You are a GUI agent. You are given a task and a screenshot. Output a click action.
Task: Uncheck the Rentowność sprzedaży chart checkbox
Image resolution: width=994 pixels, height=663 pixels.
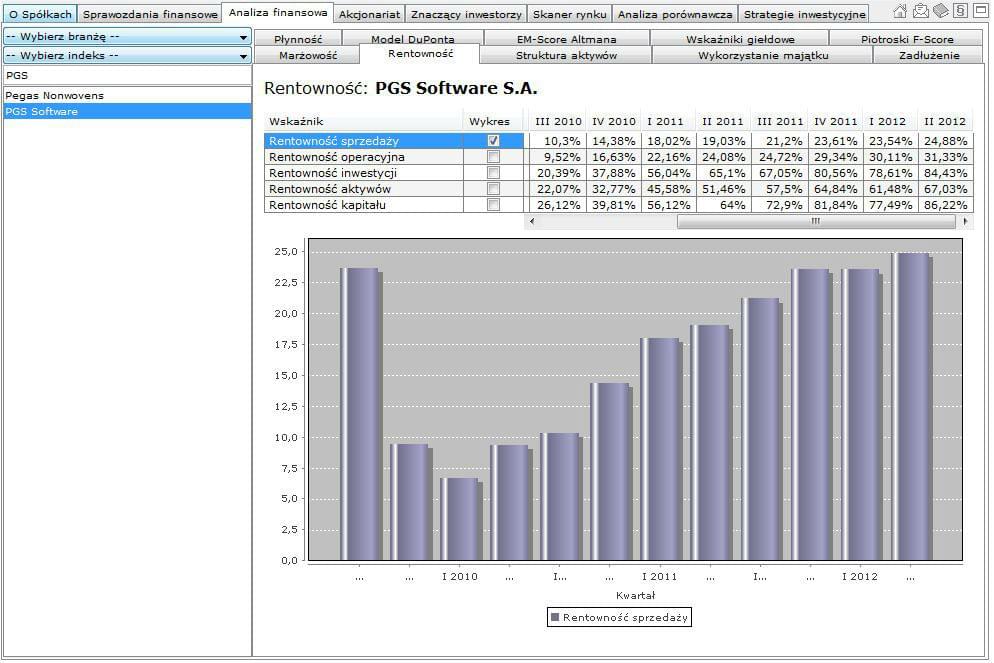pos(493,141)
